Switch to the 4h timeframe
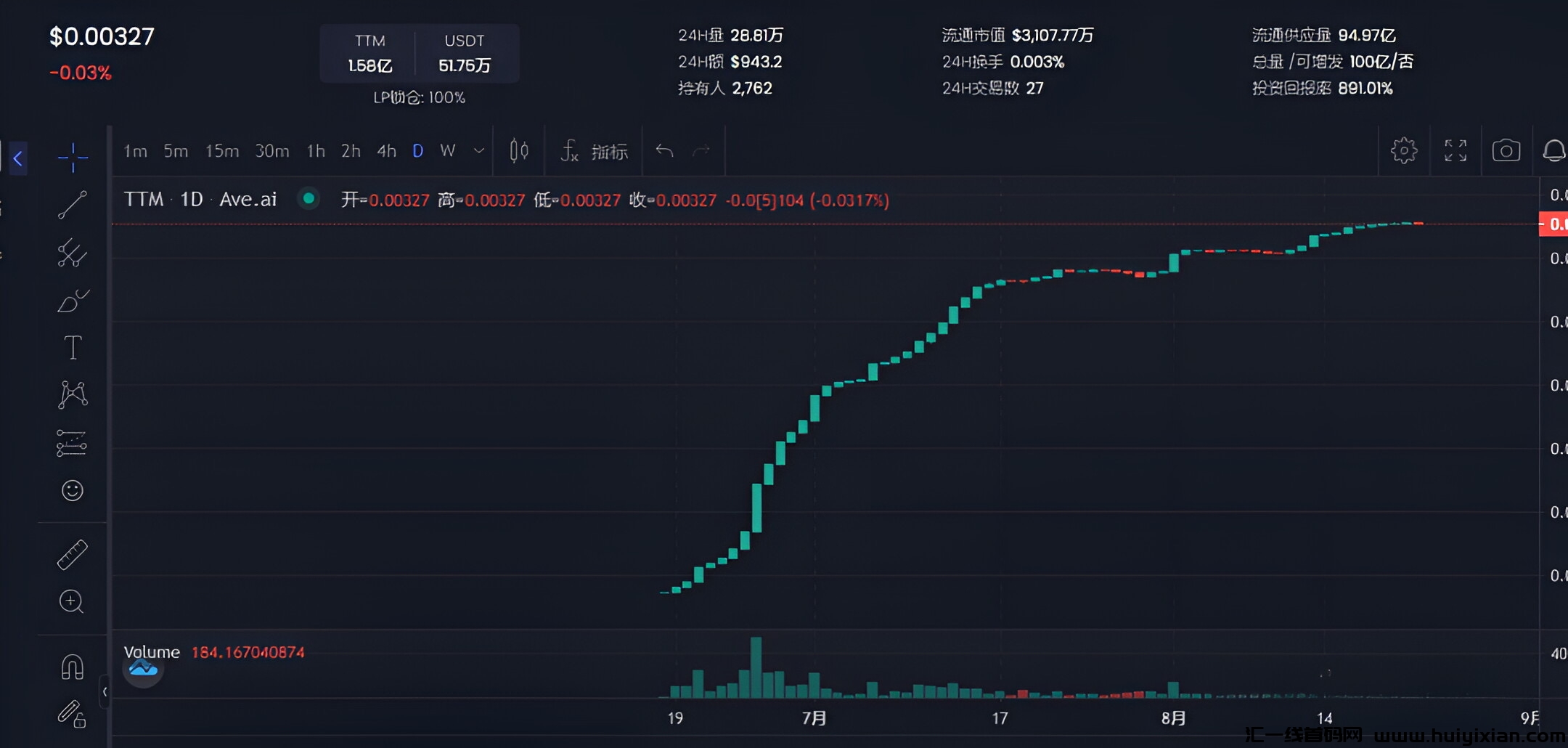1568x748 pixels. [x=386, y=151]
